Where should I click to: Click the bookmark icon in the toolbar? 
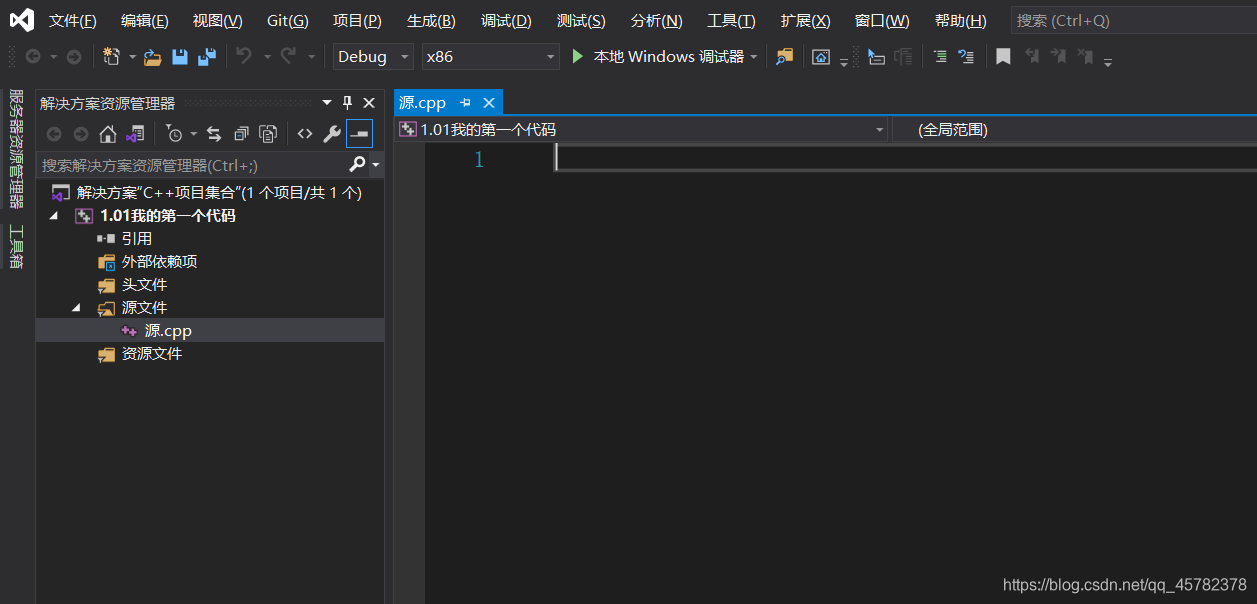pos(1003,57)
